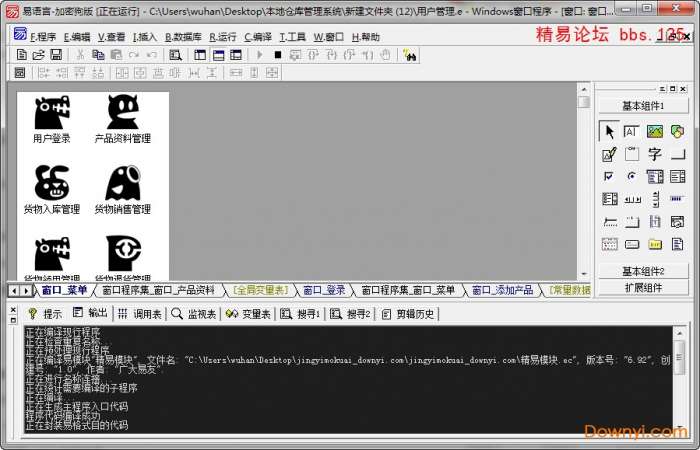This screenshot has height=450, width=700.
Task: Click the Cut scissors toolbar icon
Action: point(80,55)
